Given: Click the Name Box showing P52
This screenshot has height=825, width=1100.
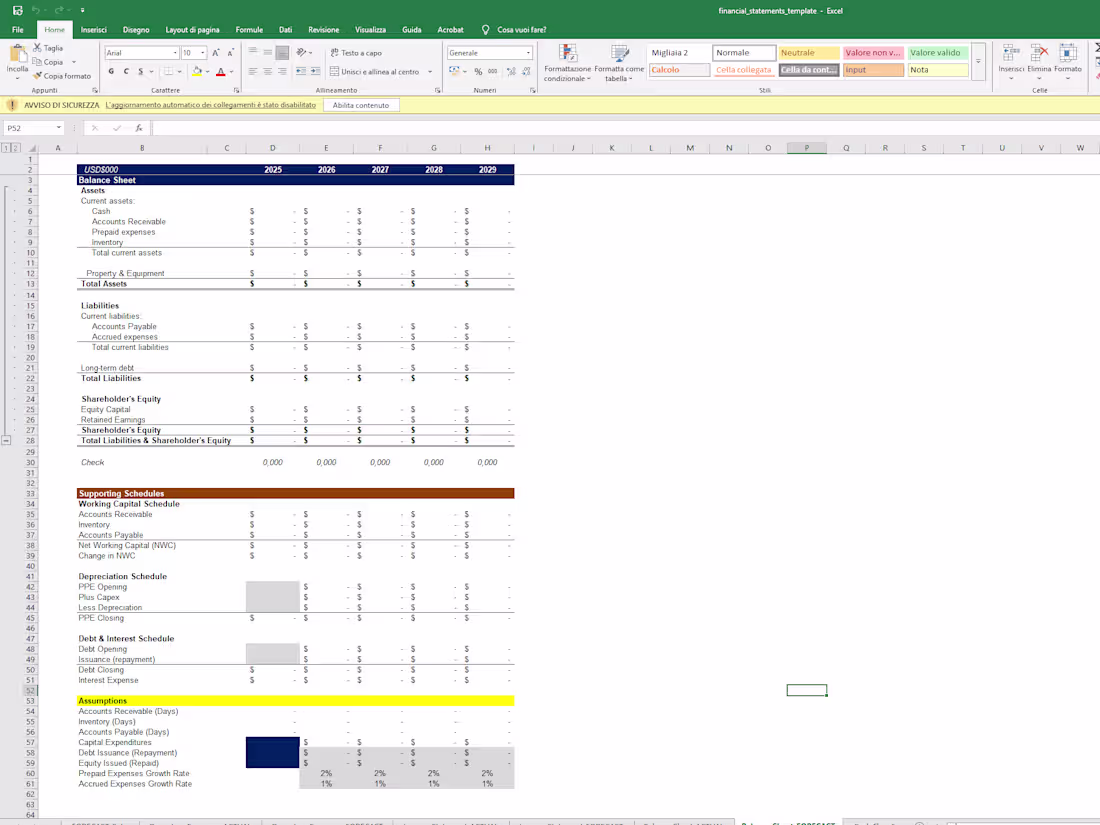Looking at the screenshot, I should tap(30, 128).
